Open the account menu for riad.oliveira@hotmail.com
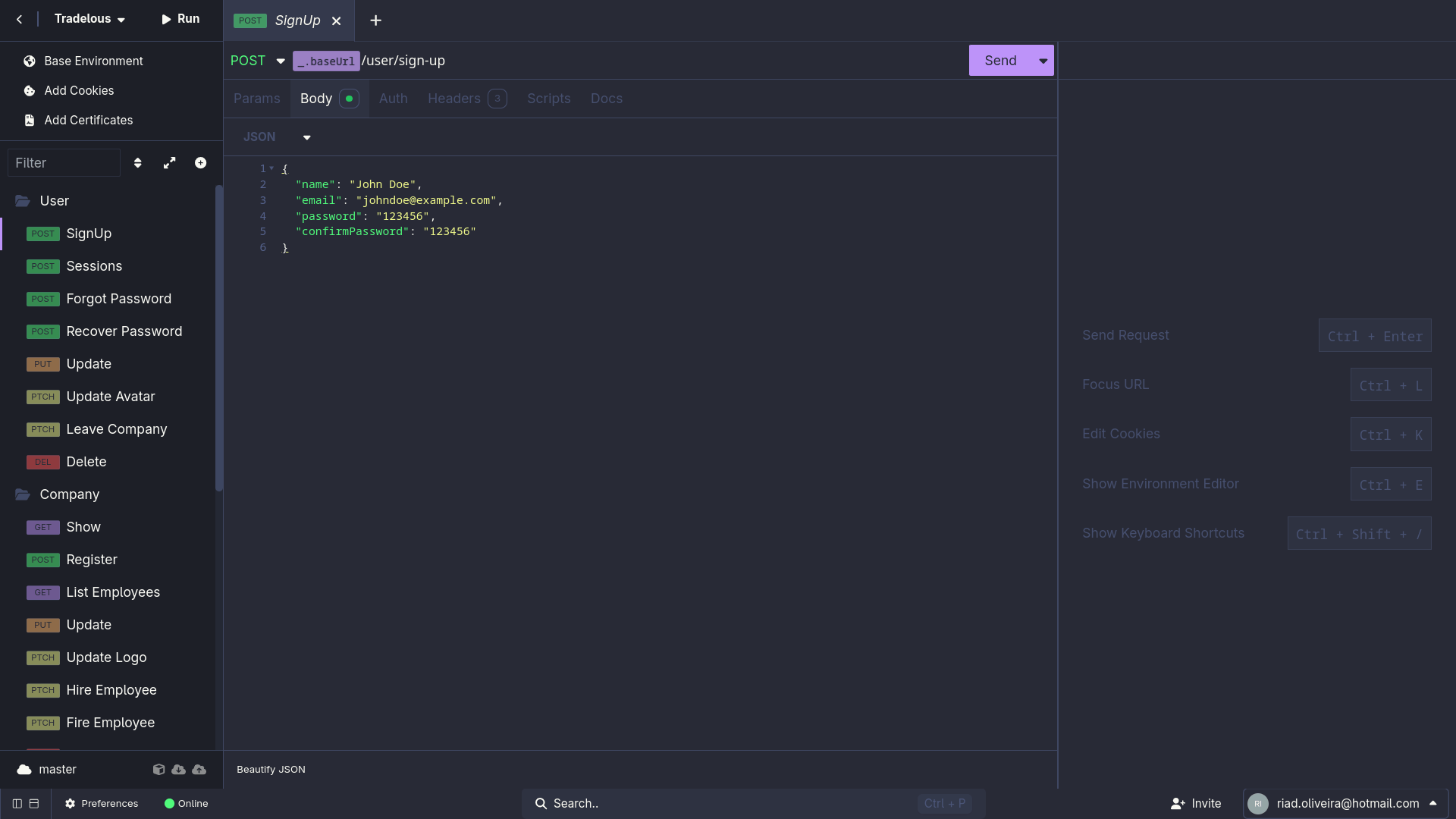Viewport: 1456px width, 819px height. [x=1345, y=804]
